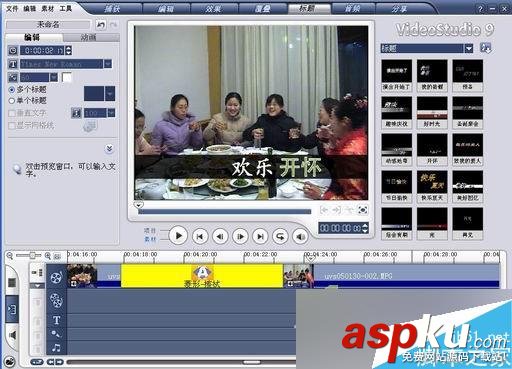Open the 工具 menu
This screenshot has width=512, height=369.
click(66, 8)
